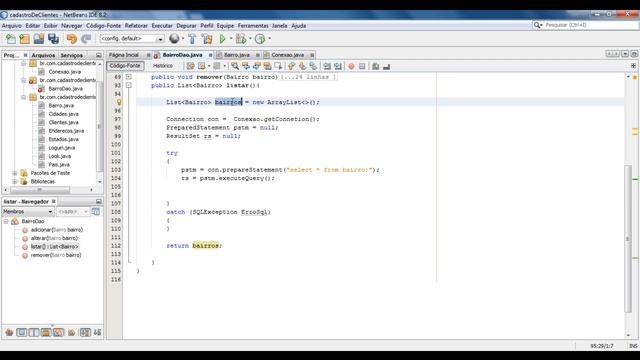This screenshot has width=640, height=360.
Task: Click the Open Project toolbar icon
Action: point(39,39)
